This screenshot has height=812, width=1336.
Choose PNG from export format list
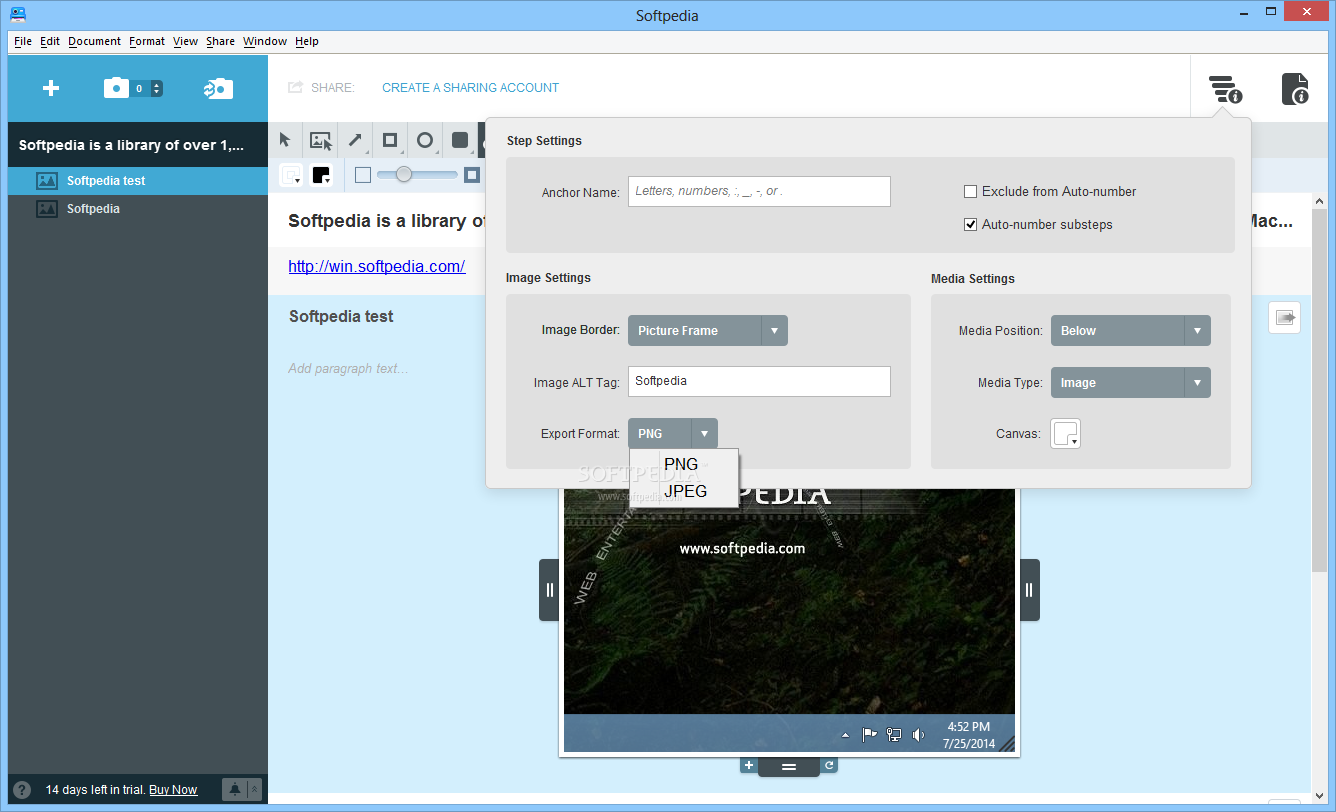pos(684,465)
